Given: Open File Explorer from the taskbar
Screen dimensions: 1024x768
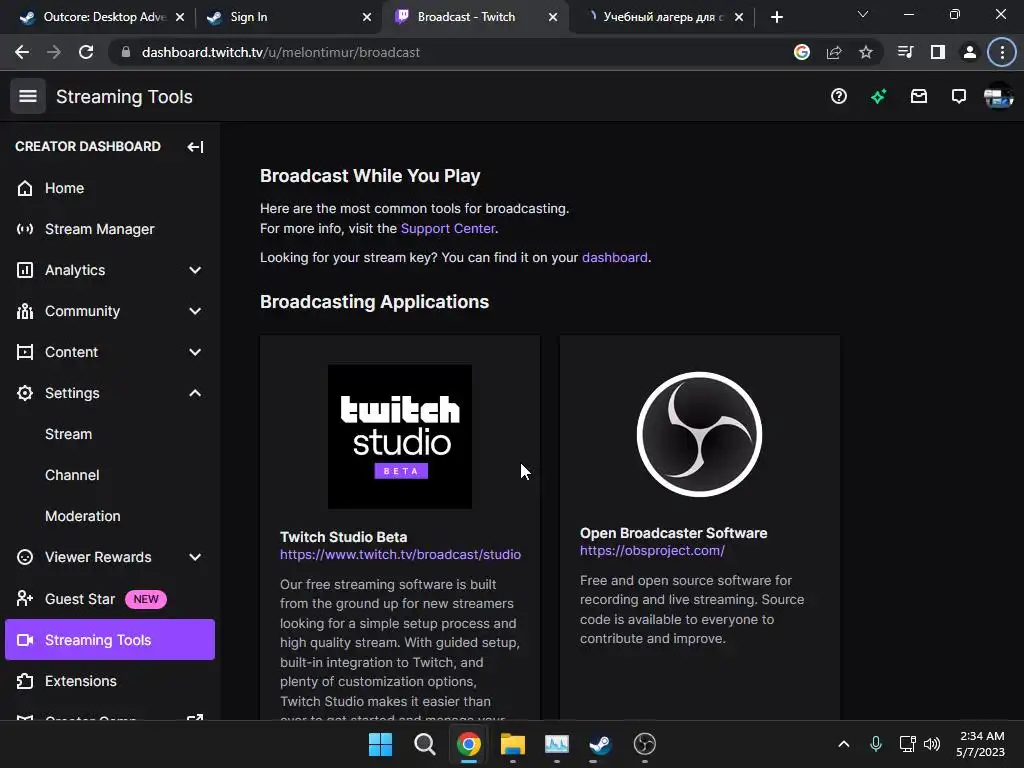Looking at the screenshot, I should pos(513,744).
